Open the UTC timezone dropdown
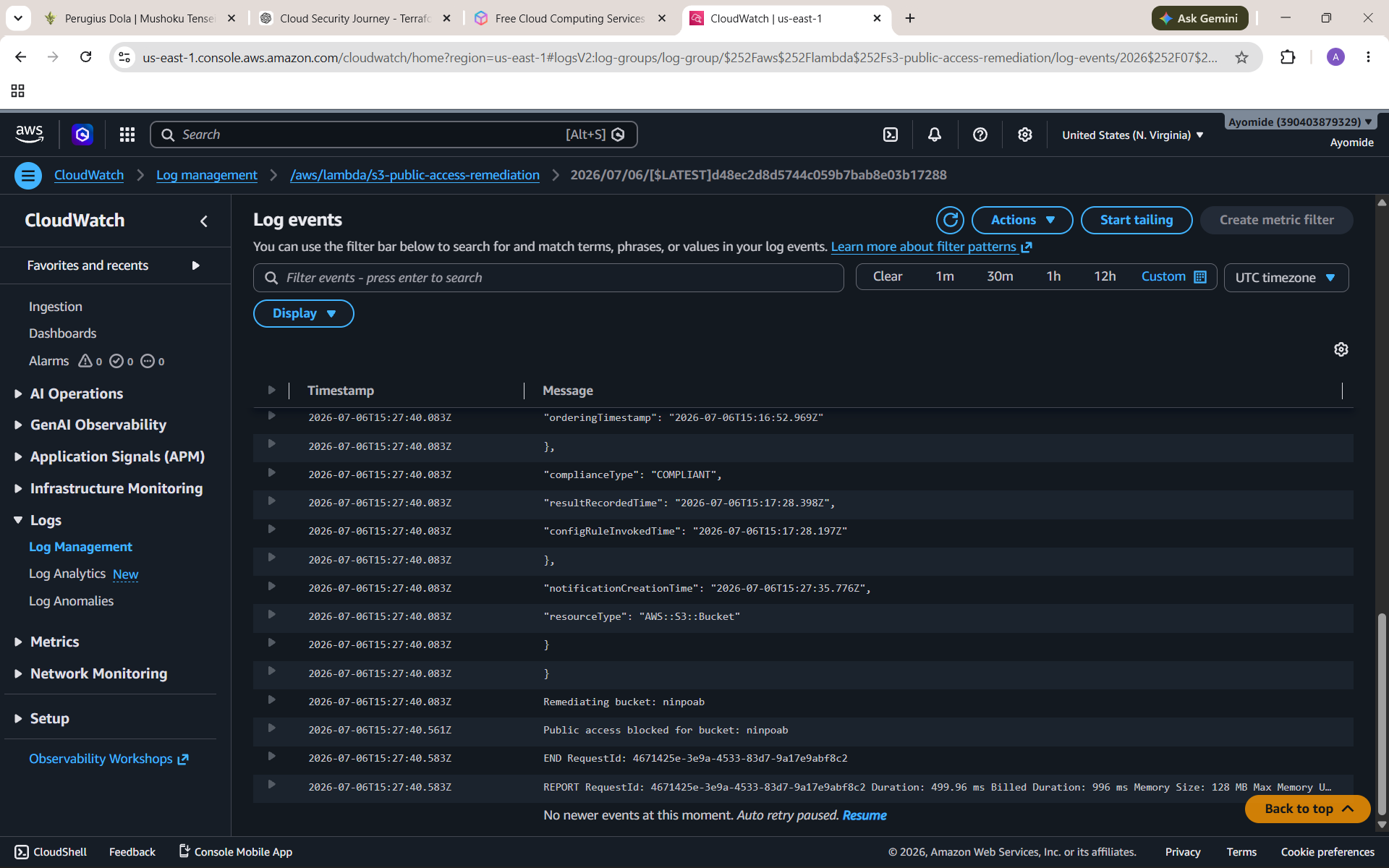 point(1286,278)
